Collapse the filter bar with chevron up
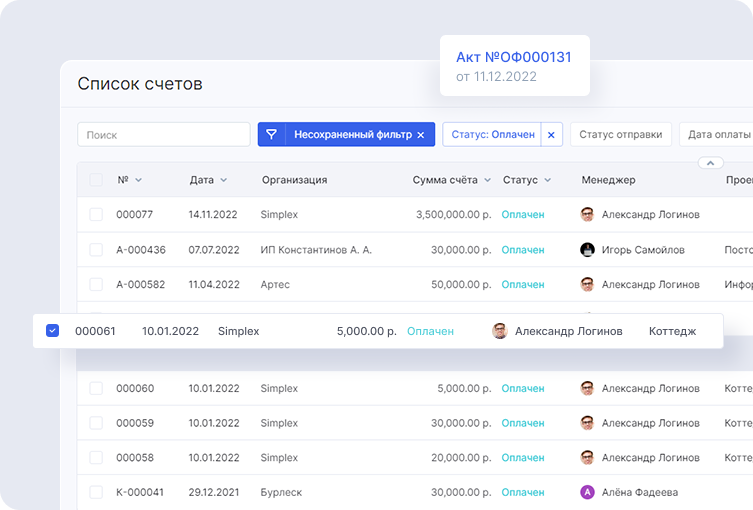This screenshot has width=753, height=510. (x=709, y=162)
